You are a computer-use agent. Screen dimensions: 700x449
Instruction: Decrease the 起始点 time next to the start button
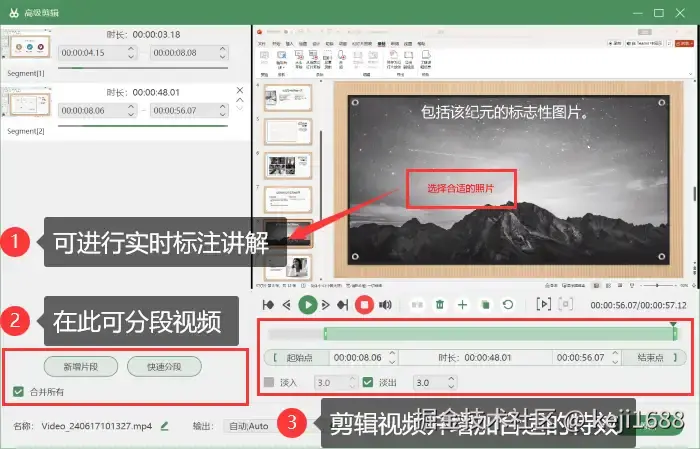[x=392, y=361]
